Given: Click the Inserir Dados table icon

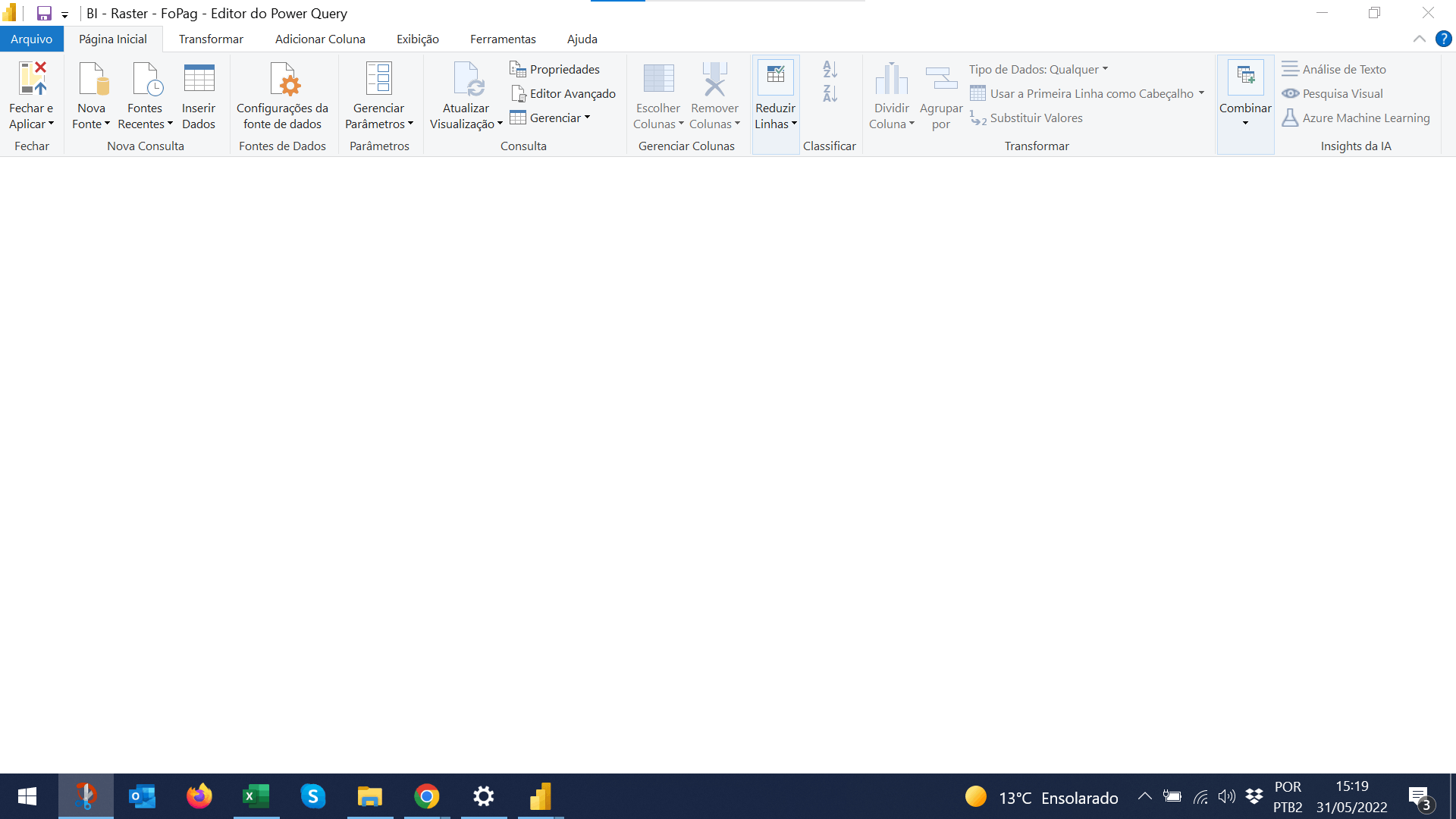Looking at the screenshot, I should 199,78.
